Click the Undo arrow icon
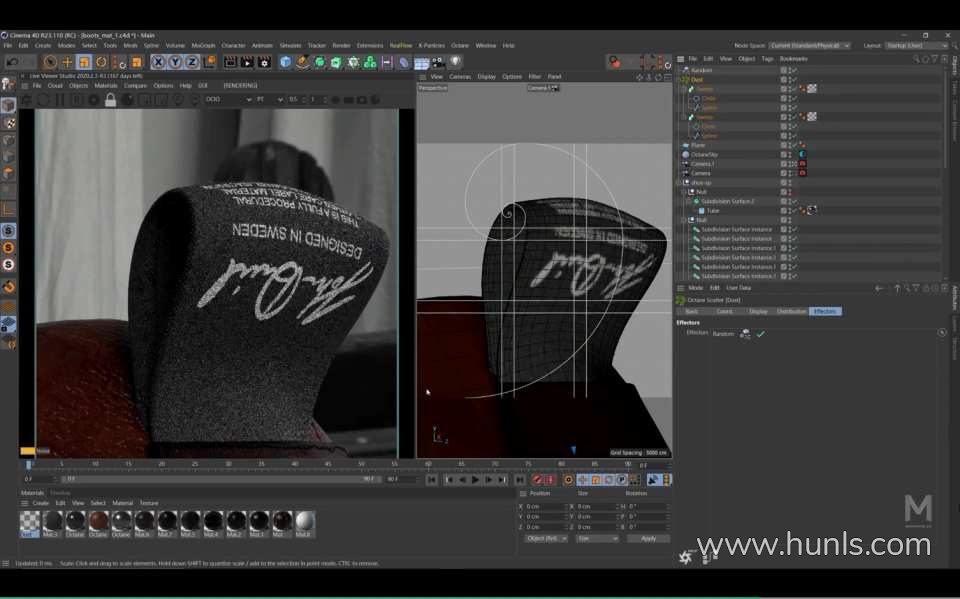960x599 pixels. (12, 62)
